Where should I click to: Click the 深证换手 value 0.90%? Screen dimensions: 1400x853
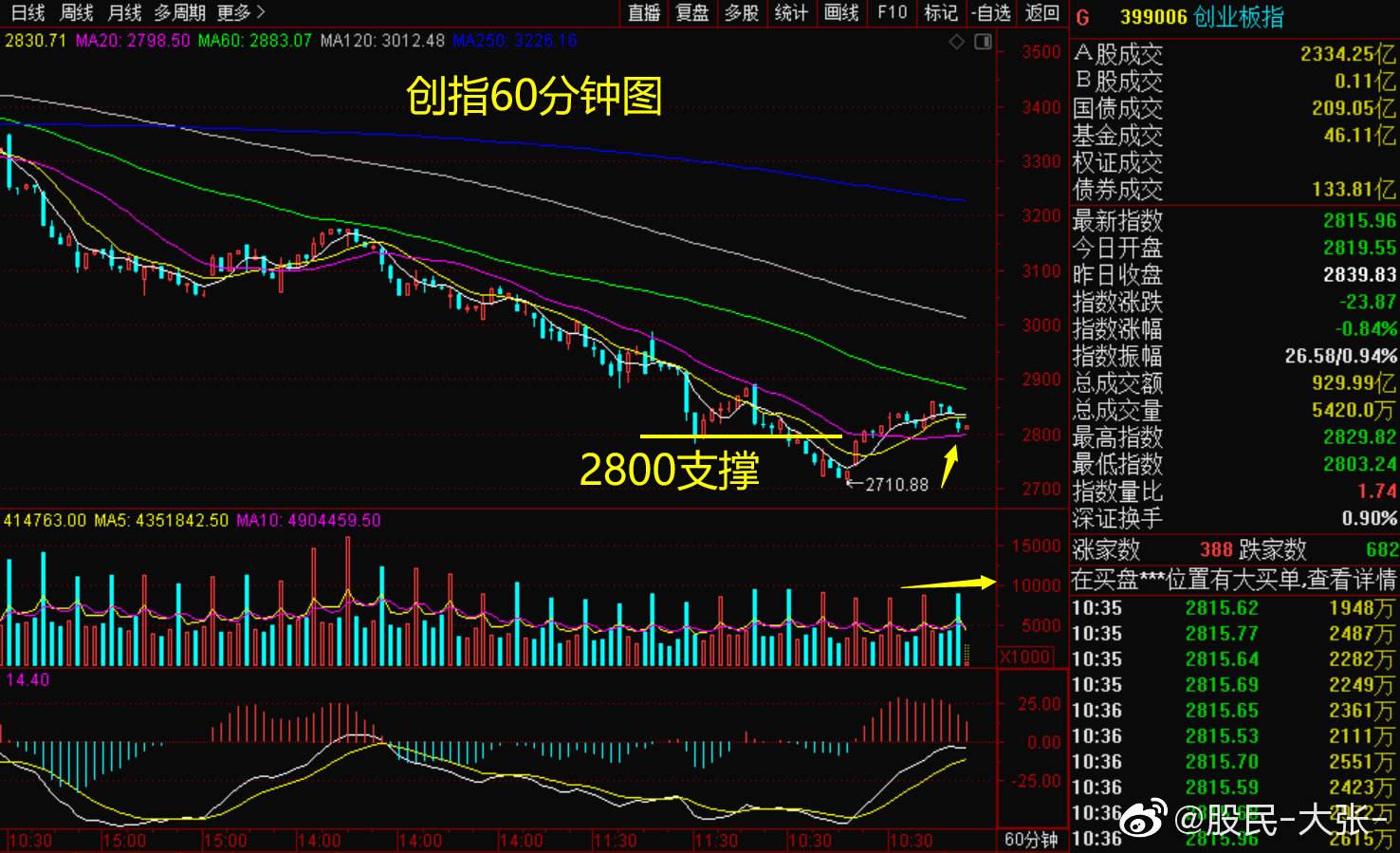pos(1370,519)
